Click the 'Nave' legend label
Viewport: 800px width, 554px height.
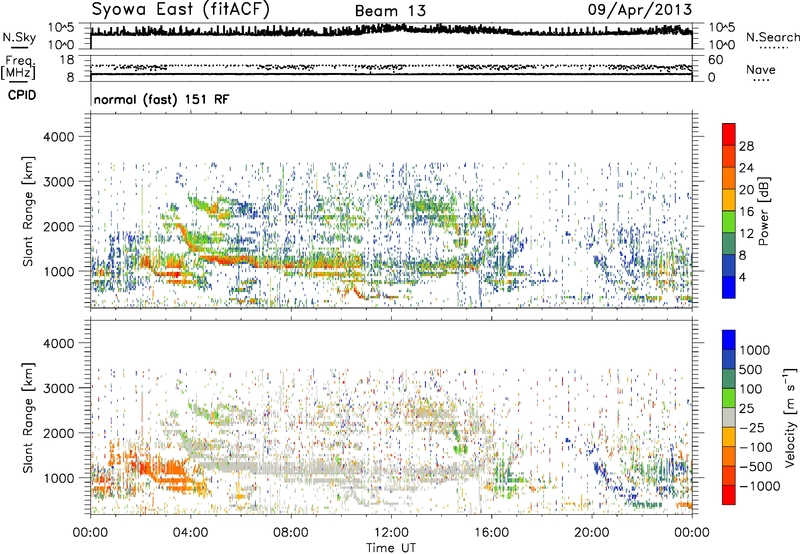(761, 69)
